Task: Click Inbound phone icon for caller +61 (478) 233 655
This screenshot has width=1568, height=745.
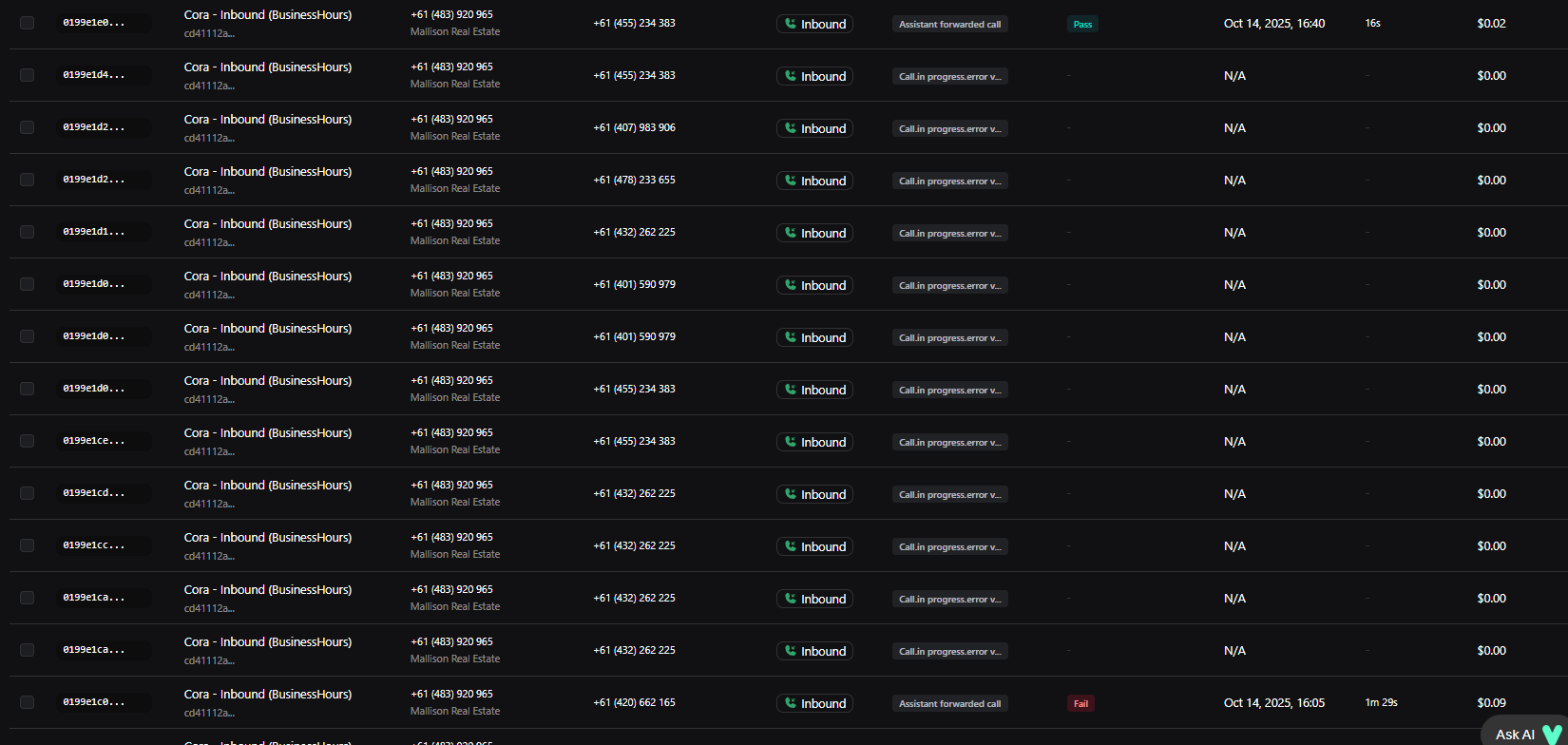Action: pos(791,181)
